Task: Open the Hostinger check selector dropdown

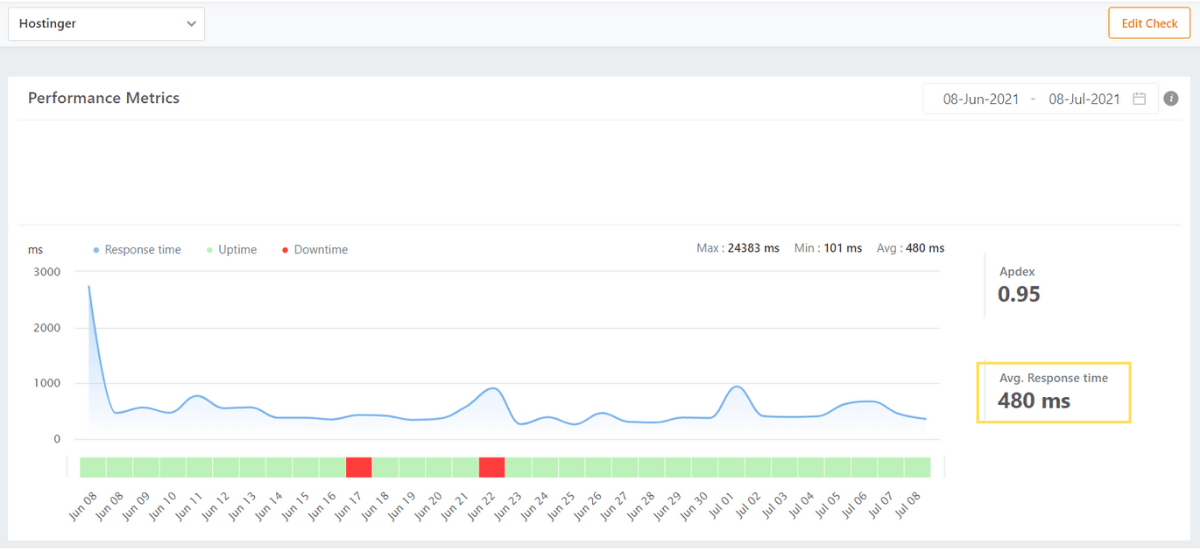Action: (106, 25)
